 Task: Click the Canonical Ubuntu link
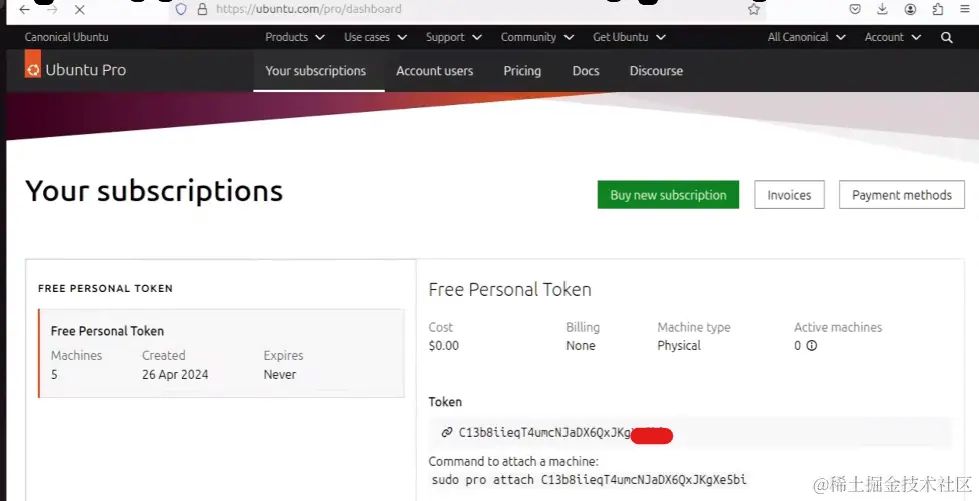[66, 37]
